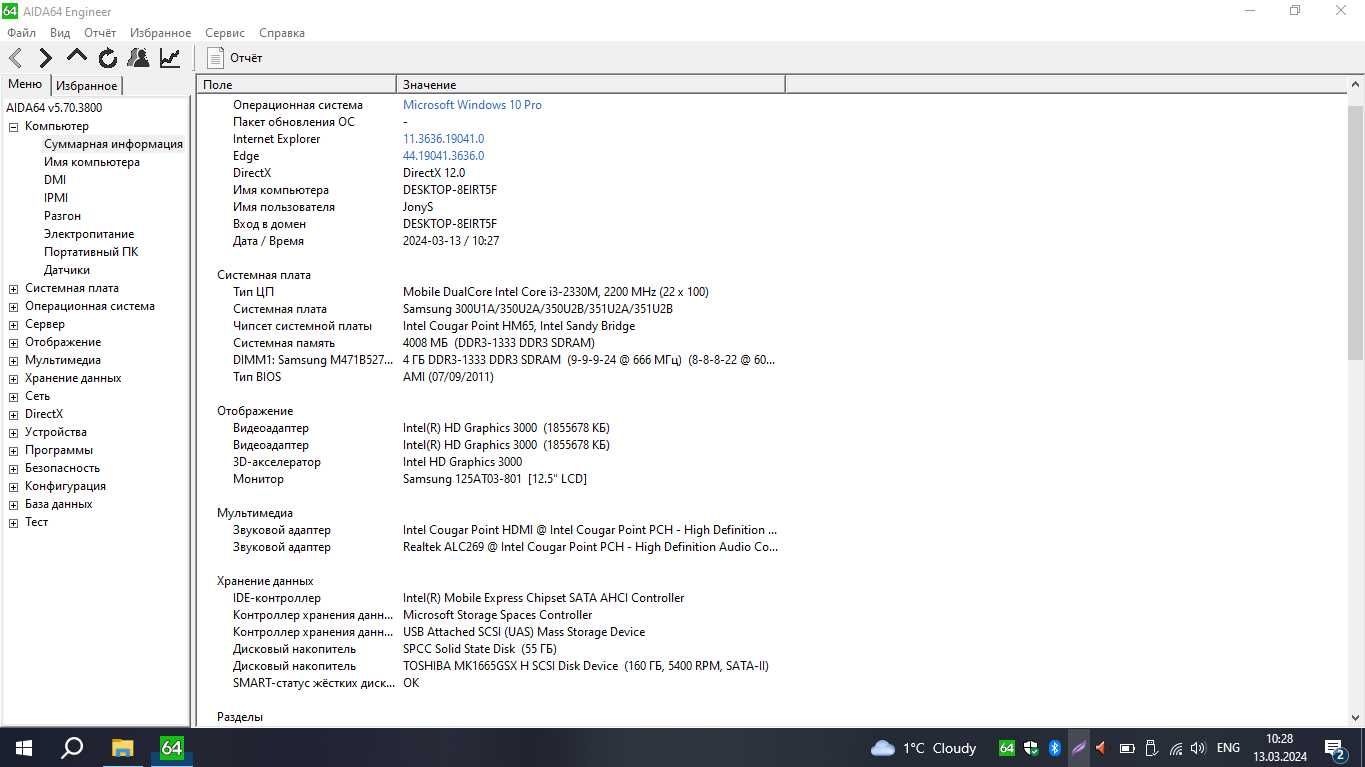This screenshot has height=767, width=1365.
Task: Open the Избранное menu in the menu bar
Action: pos(160,33)
